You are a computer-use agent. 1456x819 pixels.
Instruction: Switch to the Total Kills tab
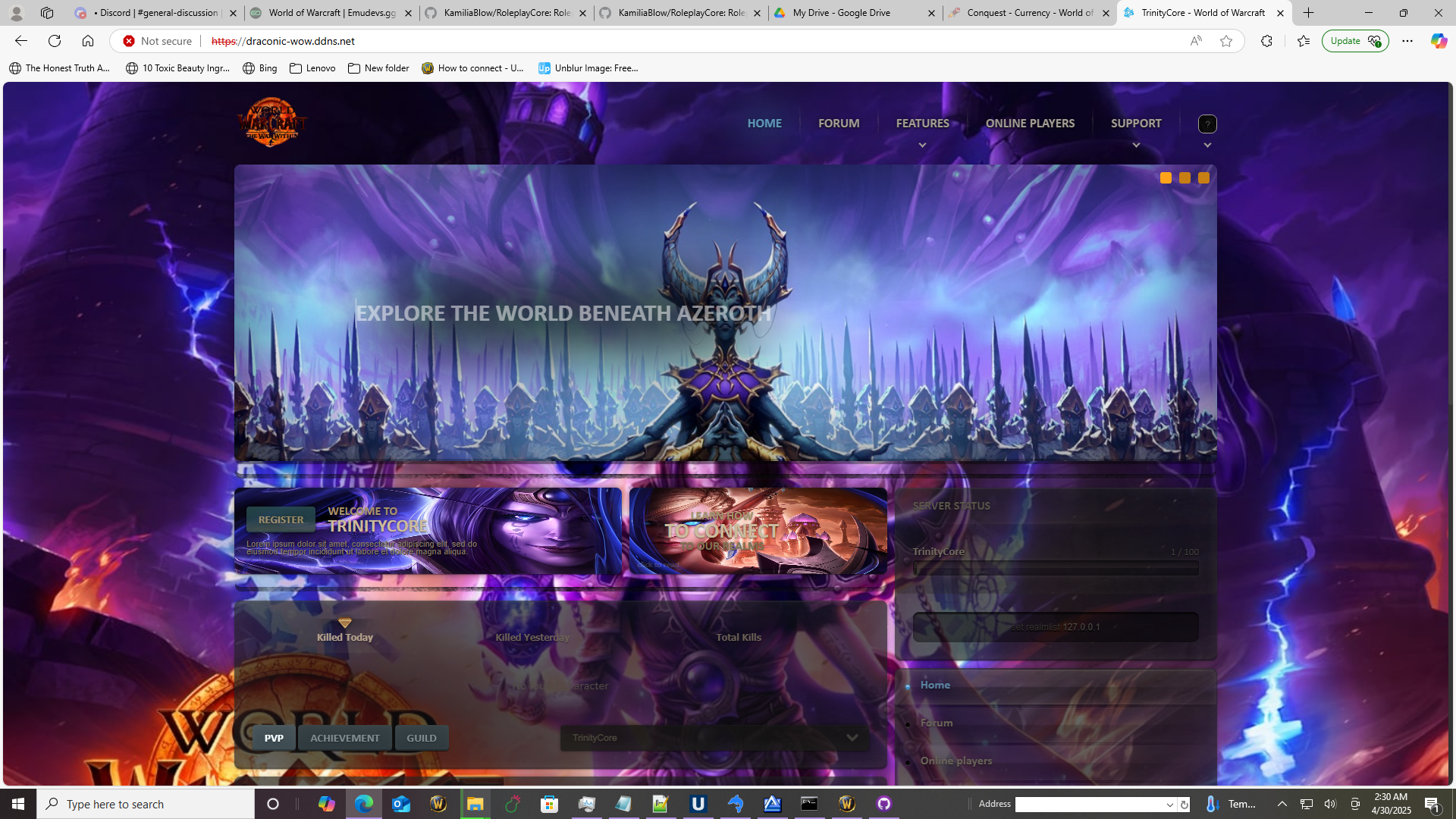pos(739,637)
